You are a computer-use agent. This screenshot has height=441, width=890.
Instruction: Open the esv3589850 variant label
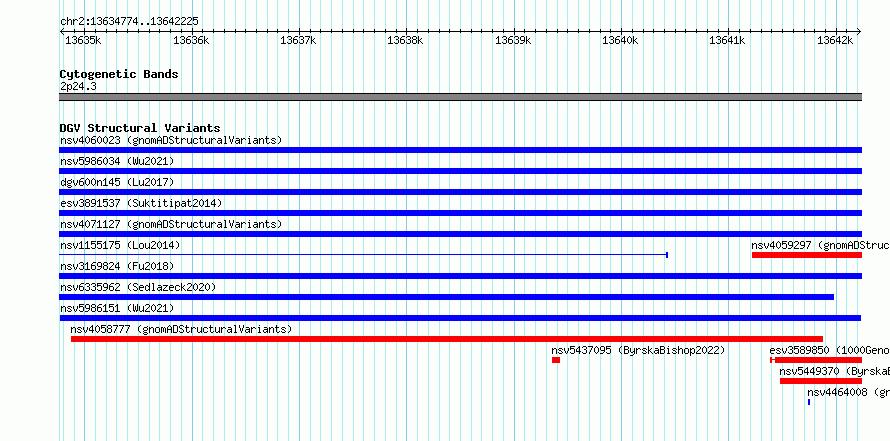829,350
